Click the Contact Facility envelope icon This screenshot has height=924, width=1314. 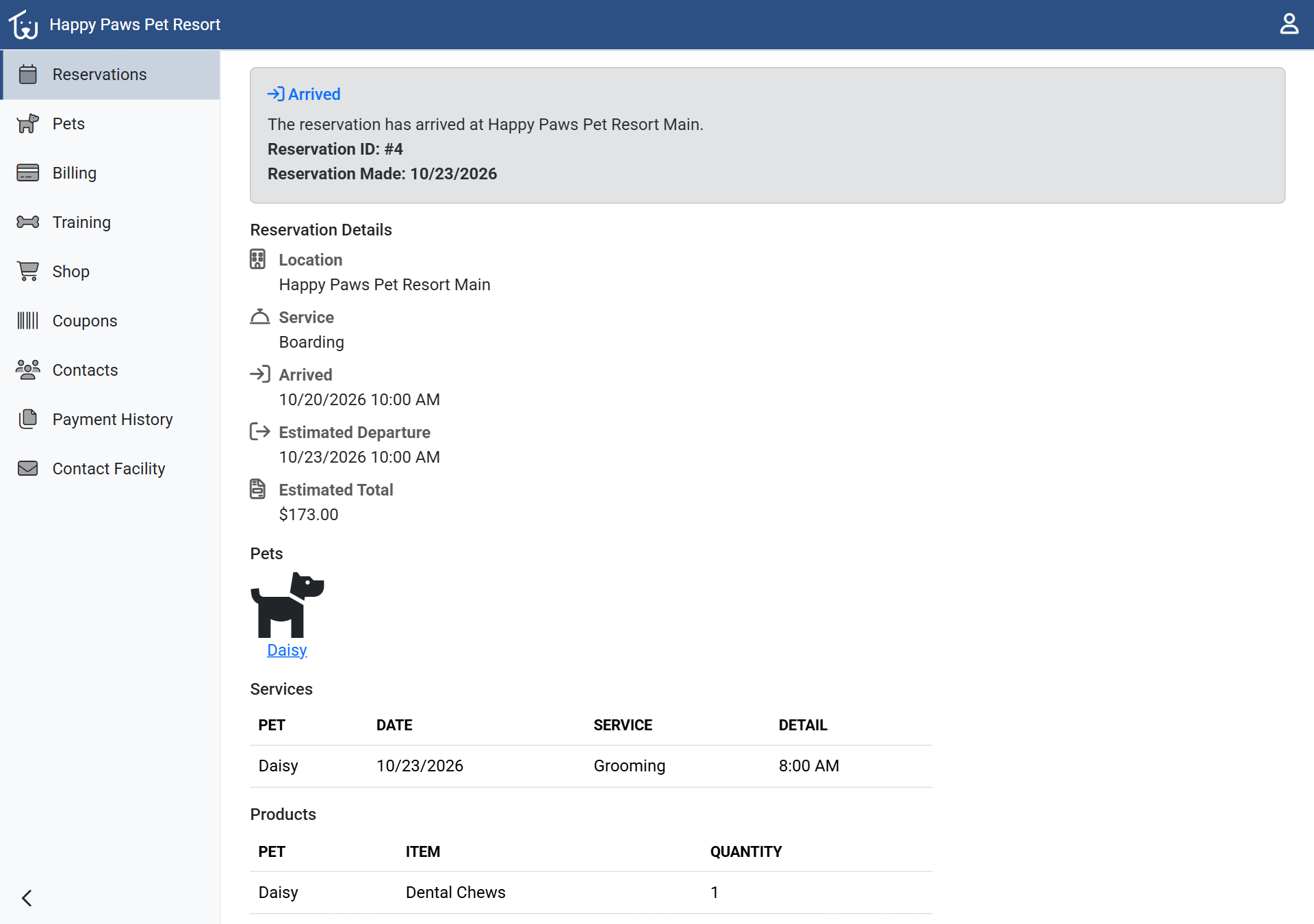[28, 468]
